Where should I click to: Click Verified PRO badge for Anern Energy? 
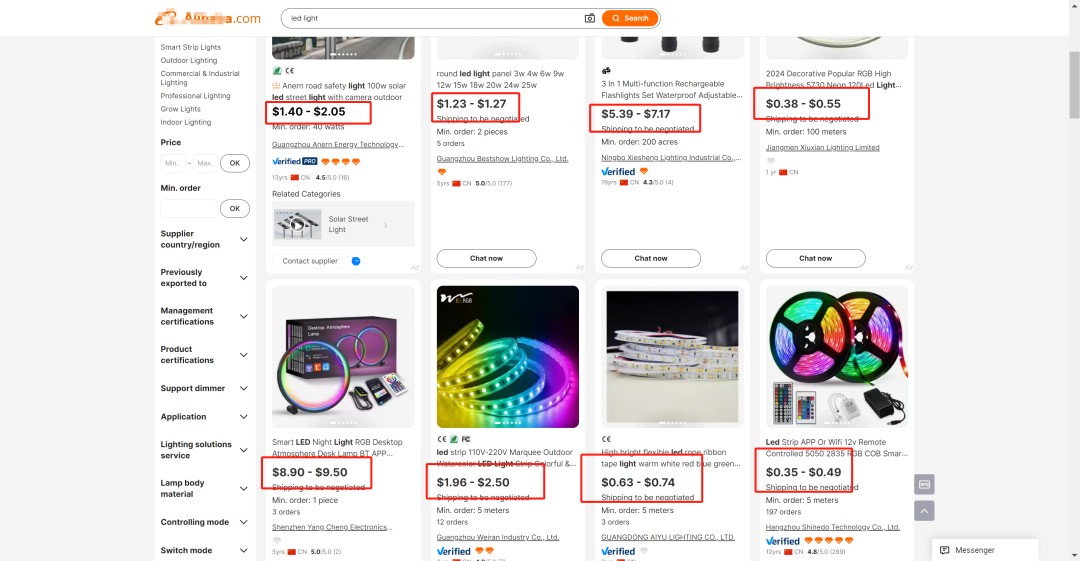294,161
